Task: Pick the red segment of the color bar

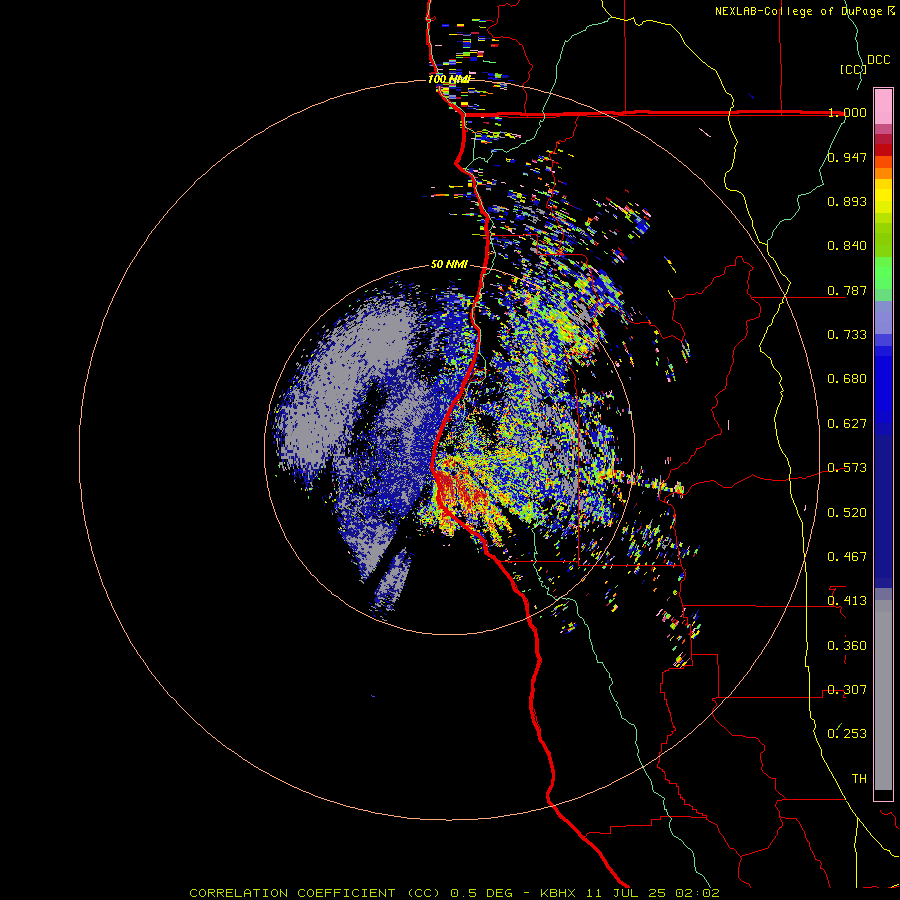Action: 883,150
